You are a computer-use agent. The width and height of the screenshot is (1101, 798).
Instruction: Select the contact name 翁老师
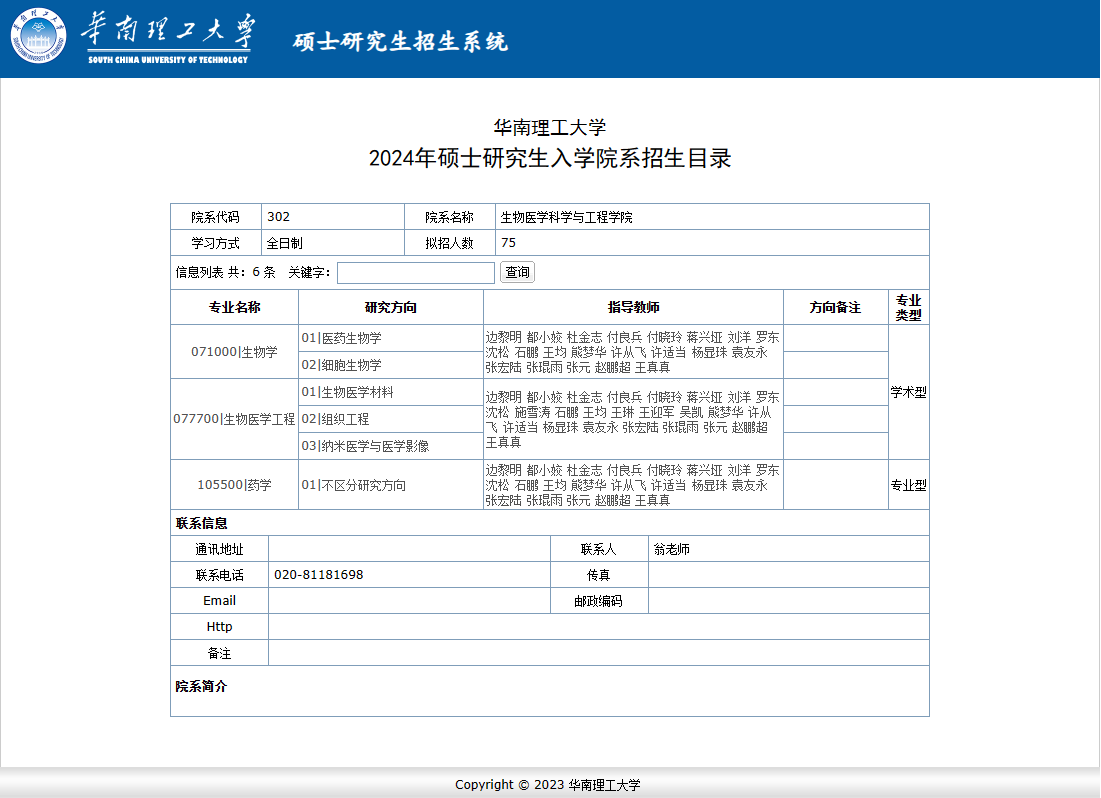click(x=672, y=549)
